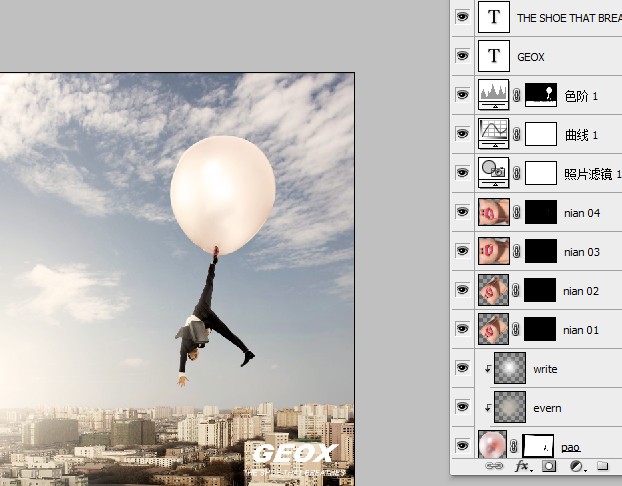Toggle visibility of 曲线 1 layer
Screen dimensions: 622x486
tap(463, 133)
